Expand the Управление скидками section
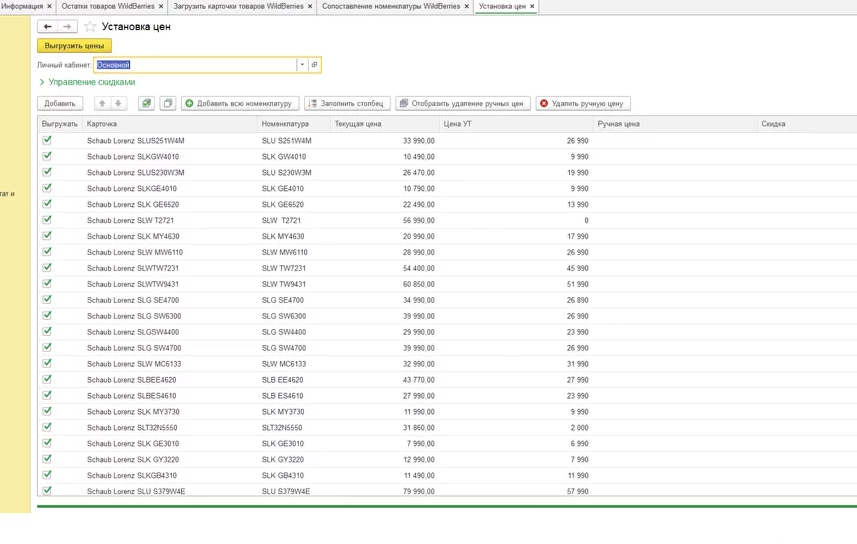This screenshot has height=544, width=857. click(87, 82)
